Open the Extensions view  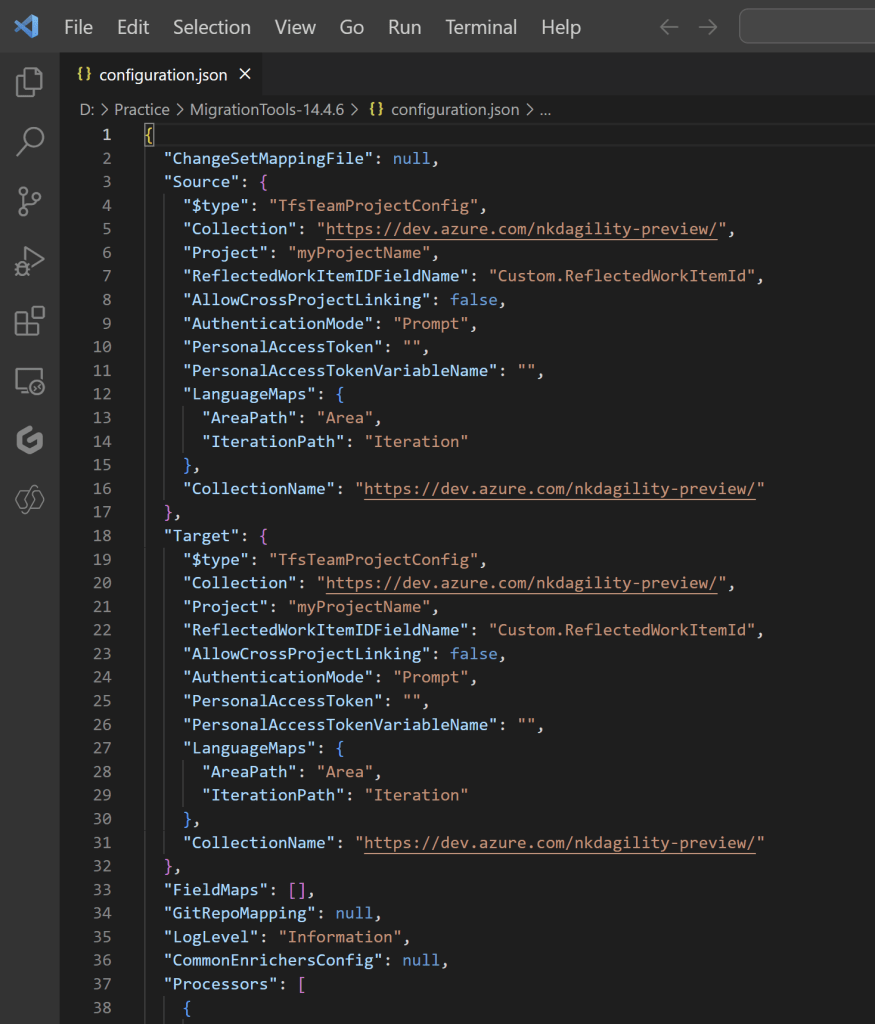coord(29,321)
